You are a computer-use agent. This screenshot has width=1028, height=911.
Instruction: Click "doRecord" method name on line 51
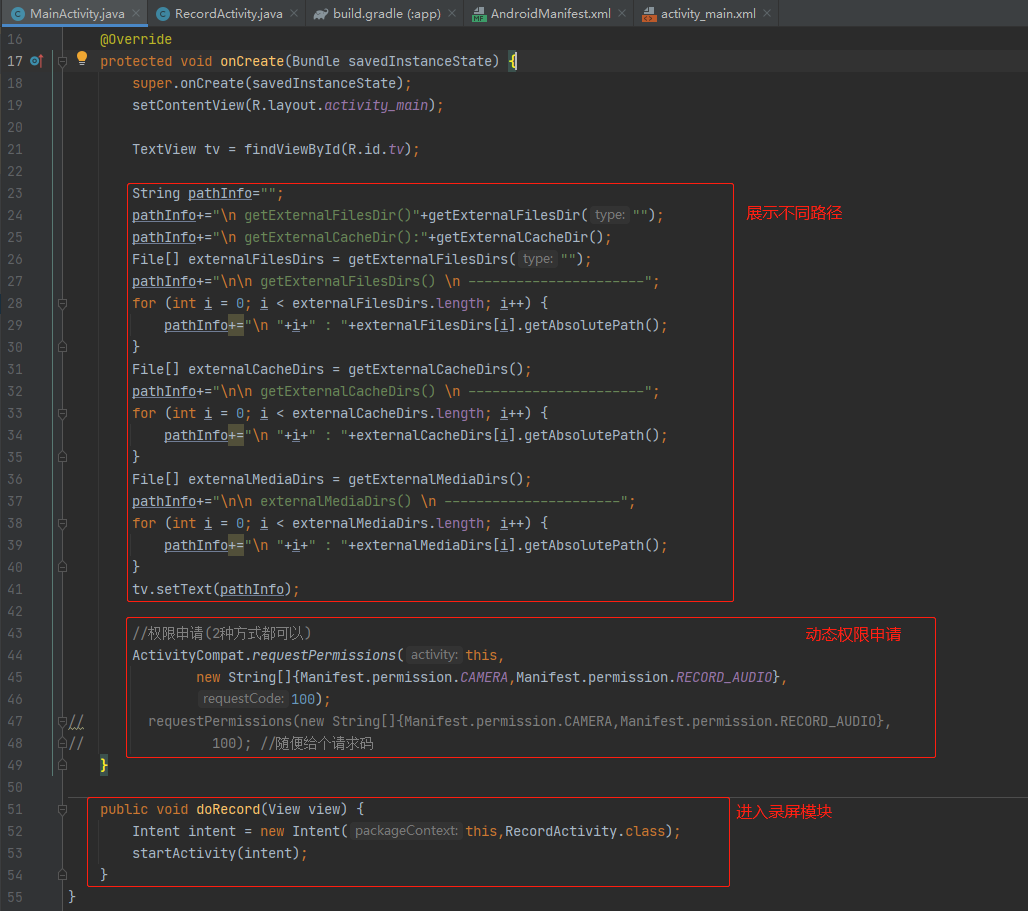pos(228,809)
